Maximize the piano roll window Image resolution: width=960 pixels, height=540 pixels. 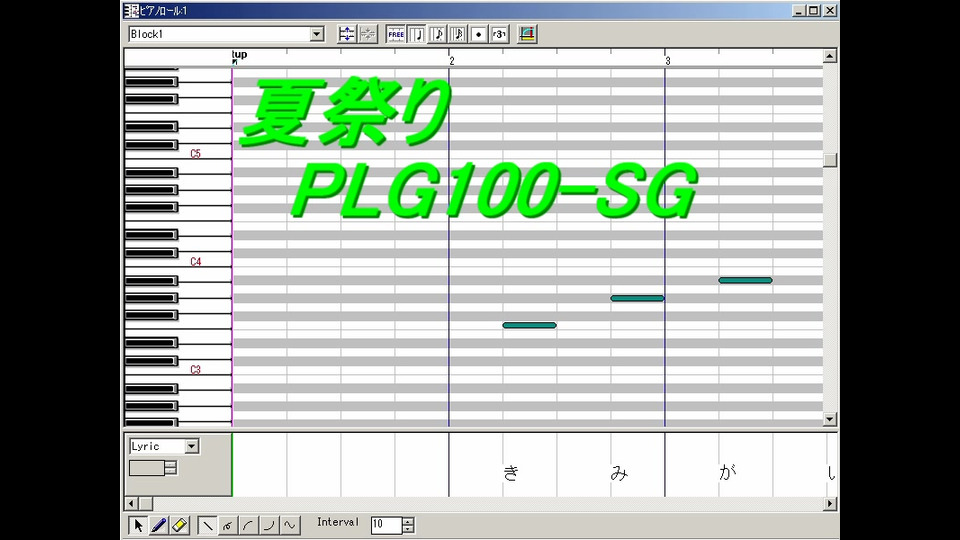click(814, 10)
